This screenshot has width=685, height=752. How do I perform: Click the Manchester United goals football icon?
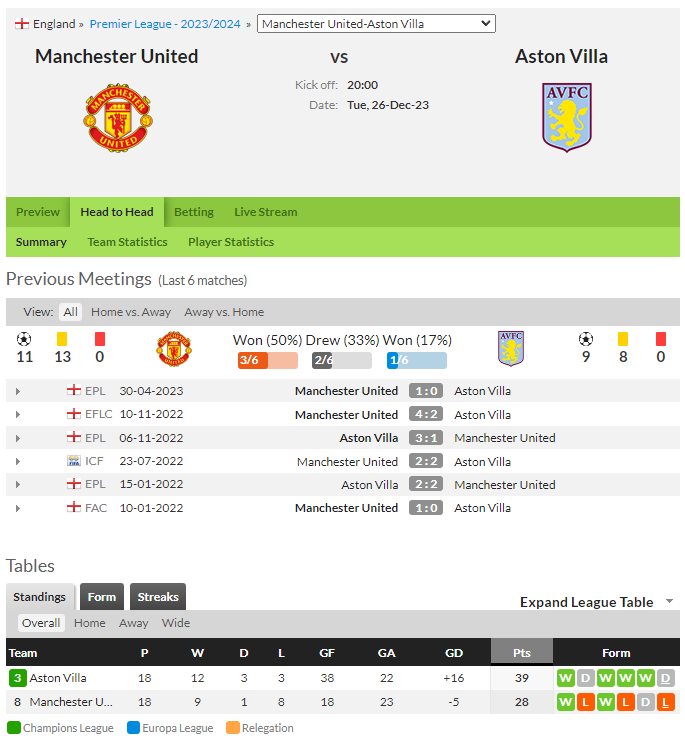[x=24, y=340]
